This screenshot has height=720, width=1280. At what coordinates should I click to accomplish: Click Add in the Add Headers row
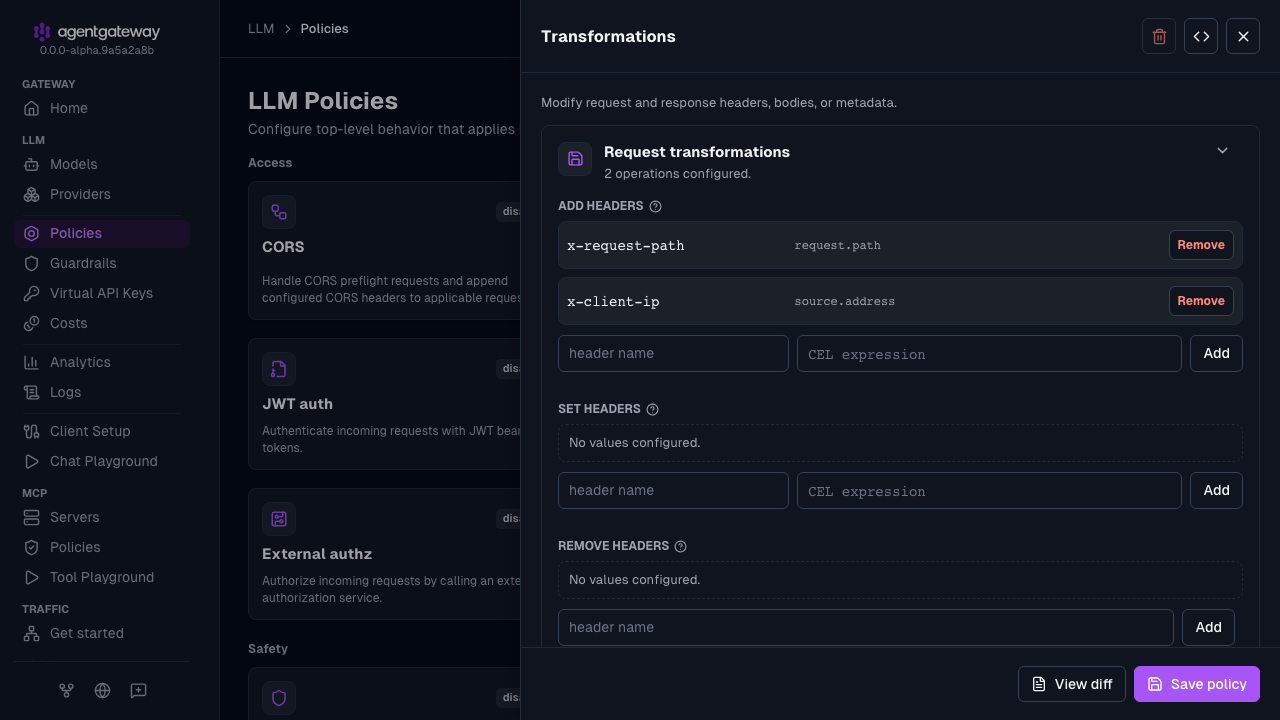[x=1216, y=353]
